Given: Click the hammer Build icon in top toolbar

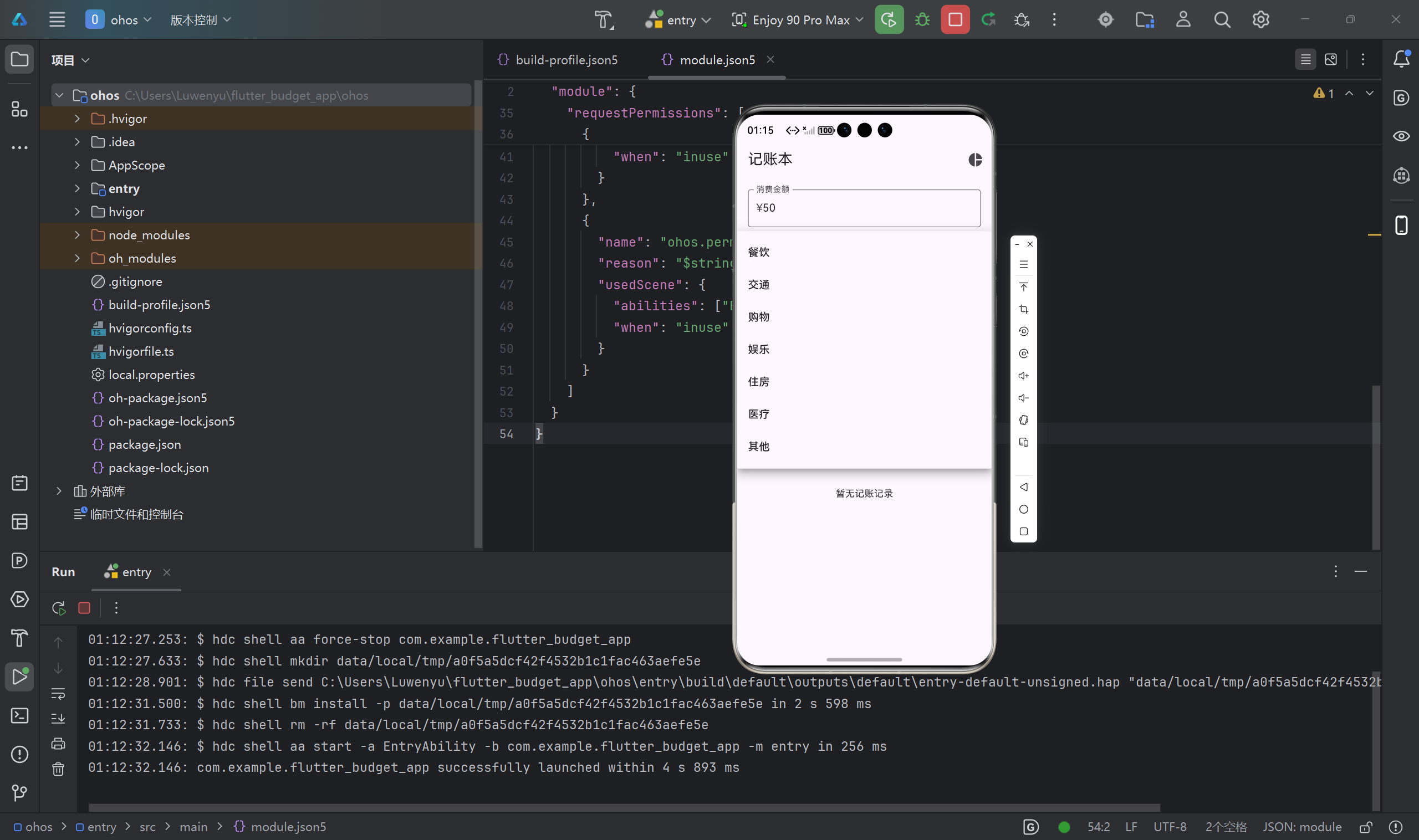Looking at the screenshot, I should [x=604, y=20].
